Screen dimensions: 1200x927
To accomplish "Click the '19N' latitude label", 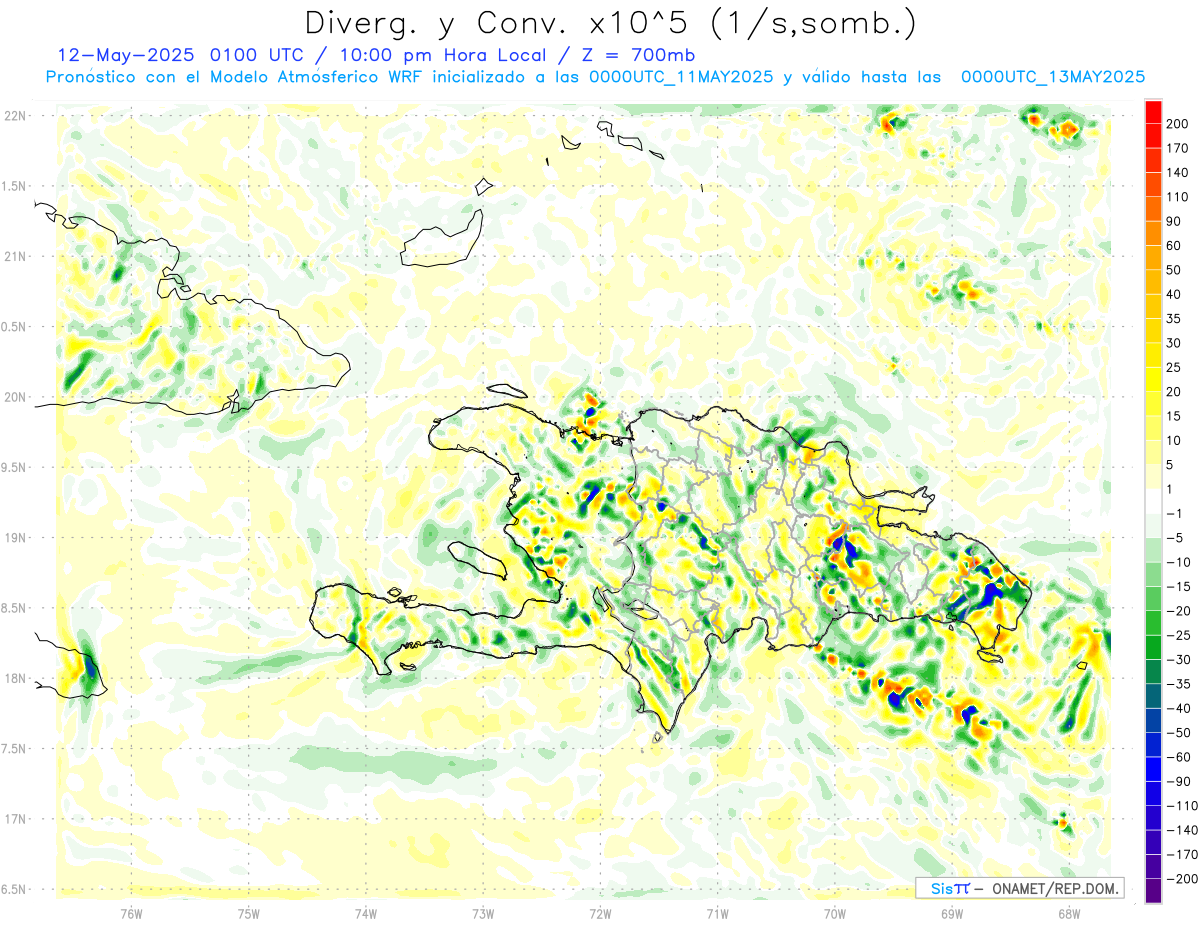I will click(x=15, y=537).
